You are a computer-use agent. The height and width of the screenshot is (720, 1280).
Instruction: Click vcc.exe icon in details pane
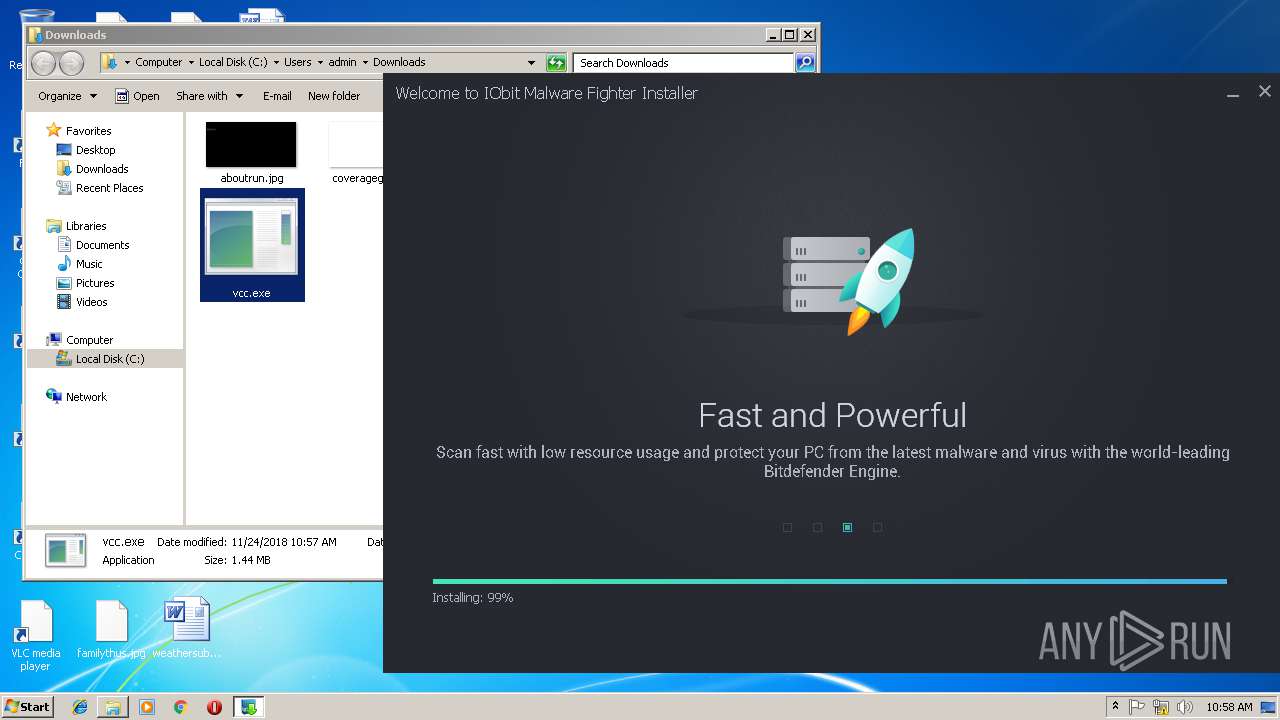(67, 551)
